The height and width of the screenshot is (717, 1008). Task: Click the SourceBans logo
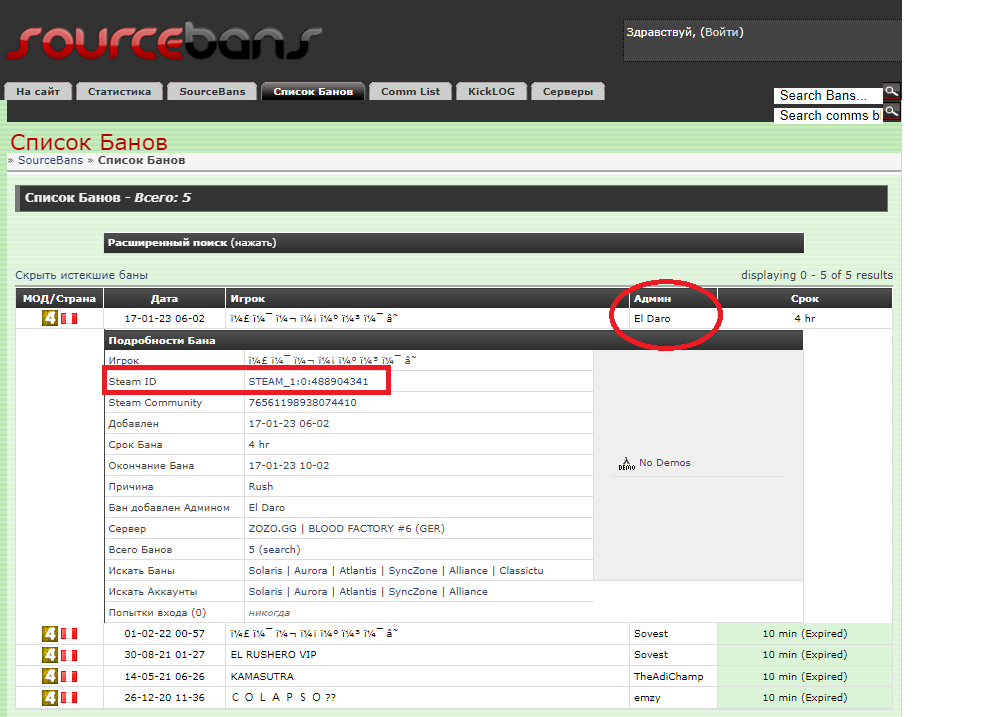[165, 41]
